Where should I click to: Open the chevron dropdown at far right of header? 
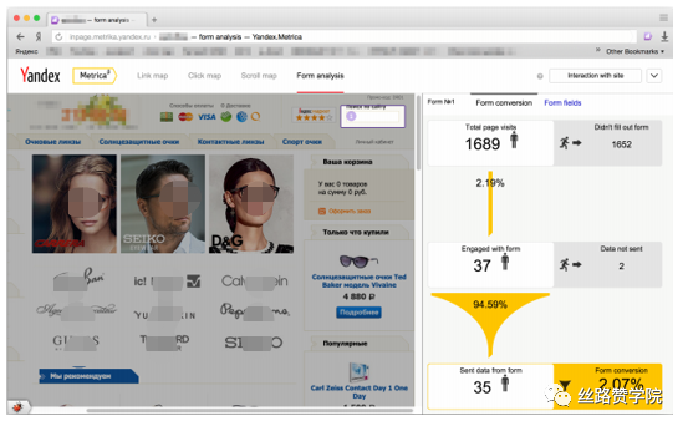[x=655, y=75]
